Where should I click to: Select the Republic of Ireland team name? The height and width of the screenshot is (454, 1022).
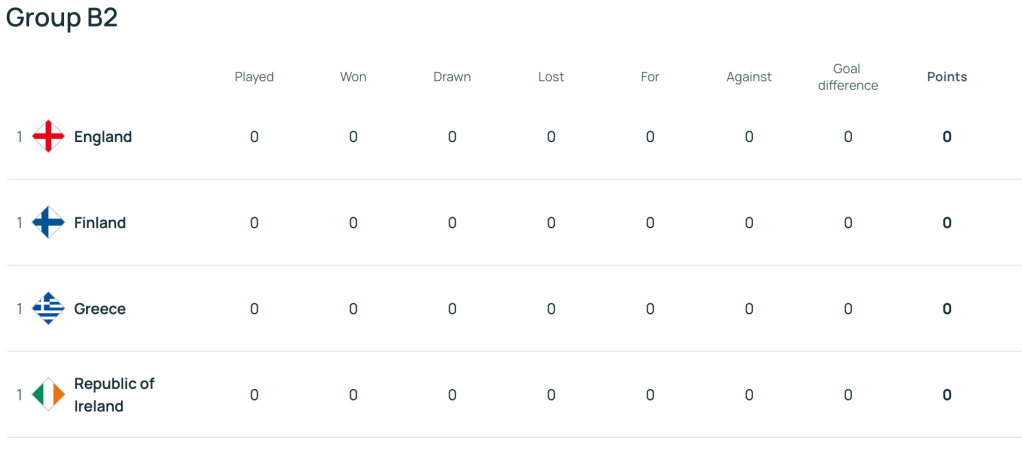[114, 395]
